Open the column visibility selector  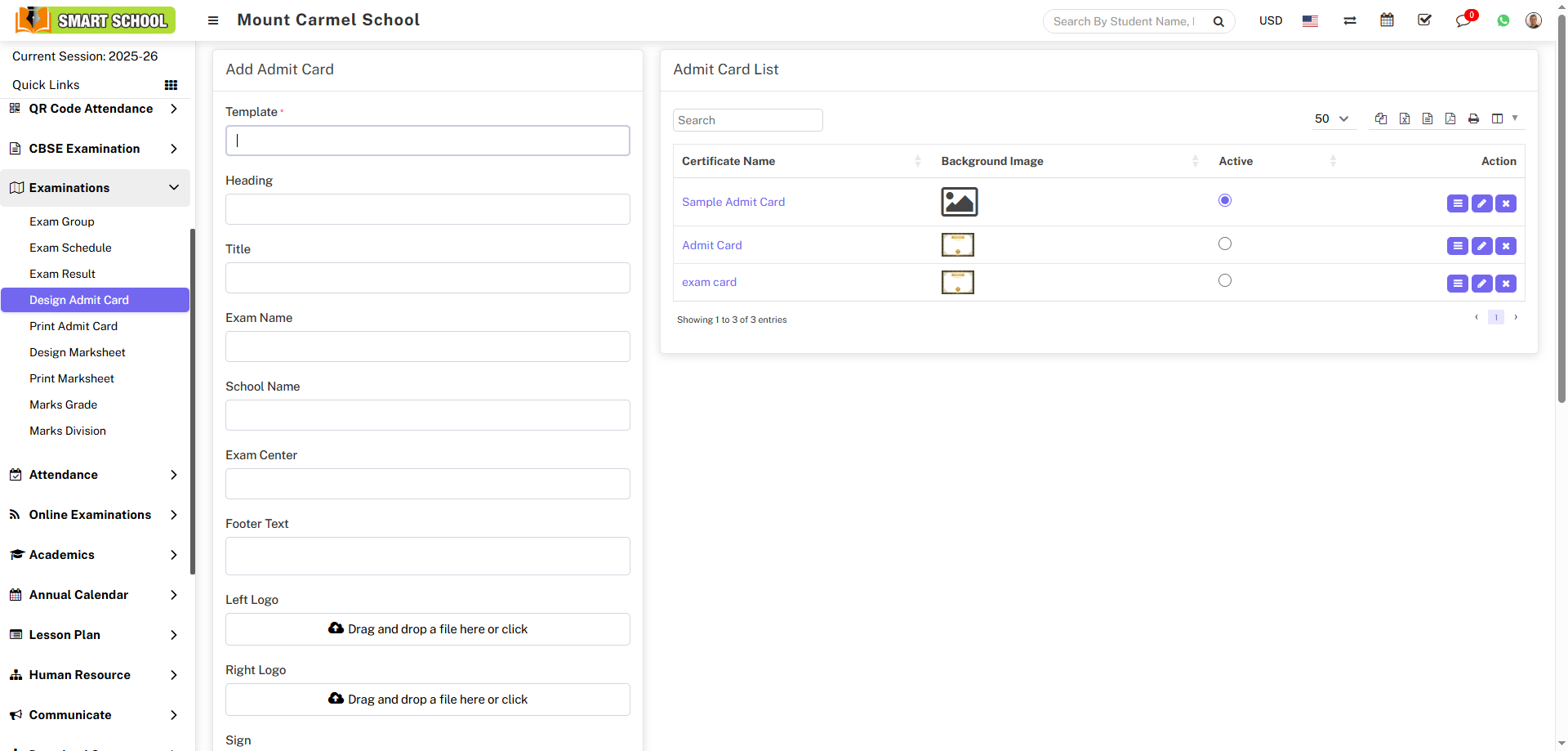[x=1499, y=118]
